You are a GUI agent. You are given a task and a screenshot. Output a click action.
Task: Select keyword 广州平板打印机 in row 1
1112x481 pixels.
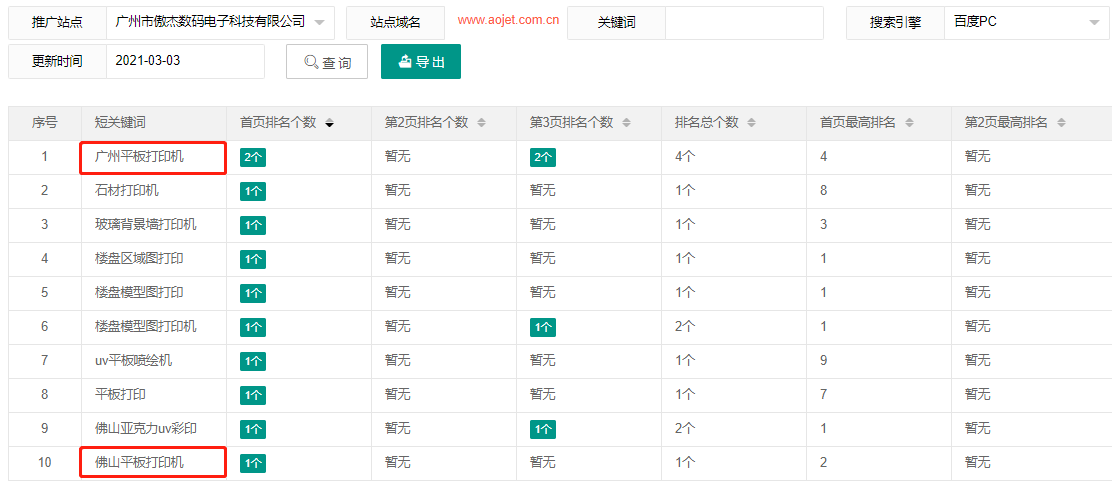coord(140,157)
